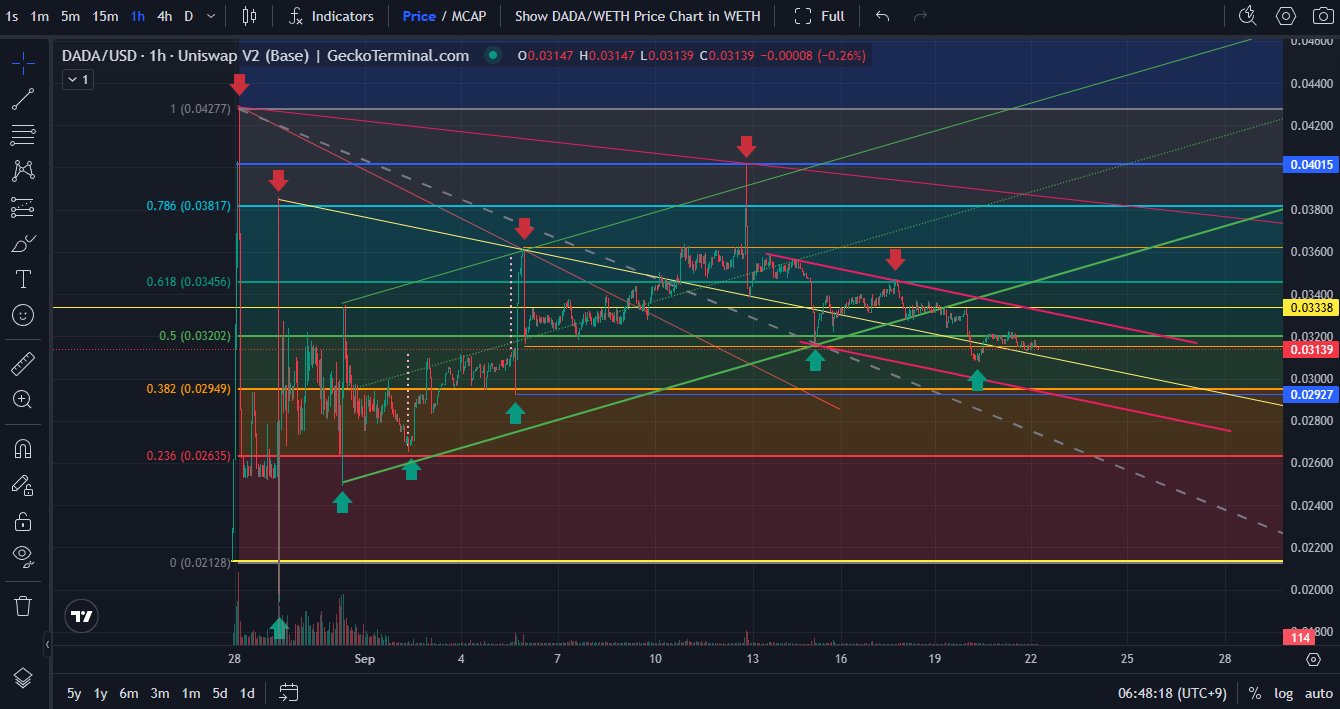The image size is (1340, 709).
Task: Select the Text annotation tool
Action: point(23,279)
